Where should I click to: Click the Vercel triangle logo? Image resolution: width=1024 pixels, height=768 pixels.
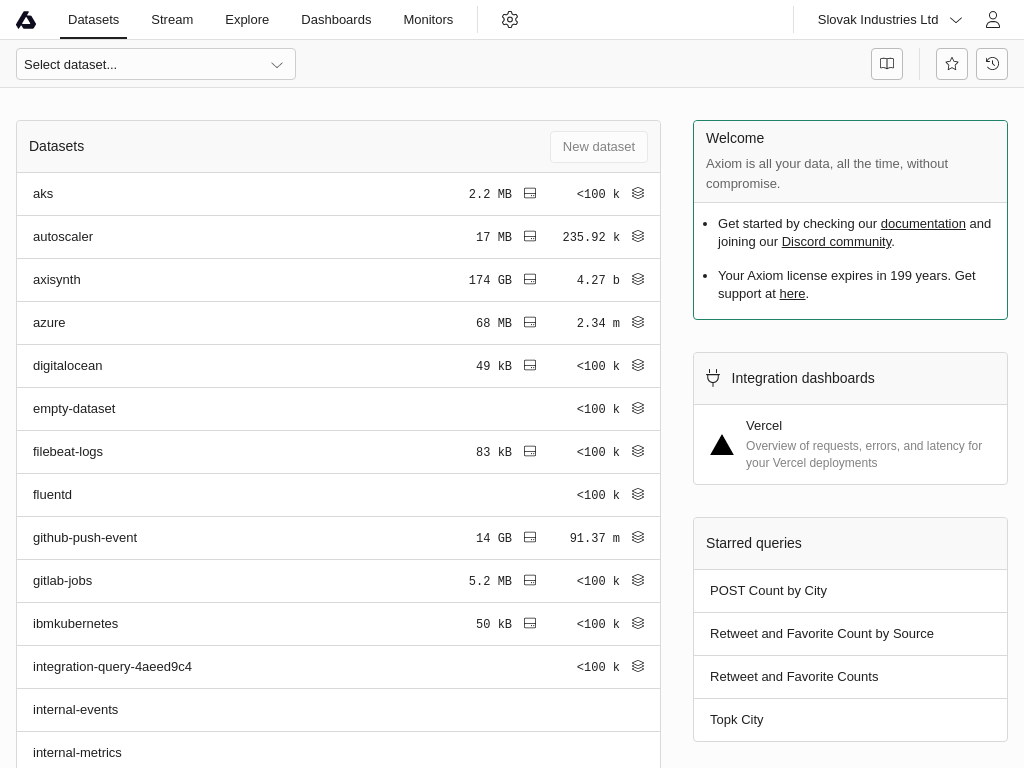[722, 445]
